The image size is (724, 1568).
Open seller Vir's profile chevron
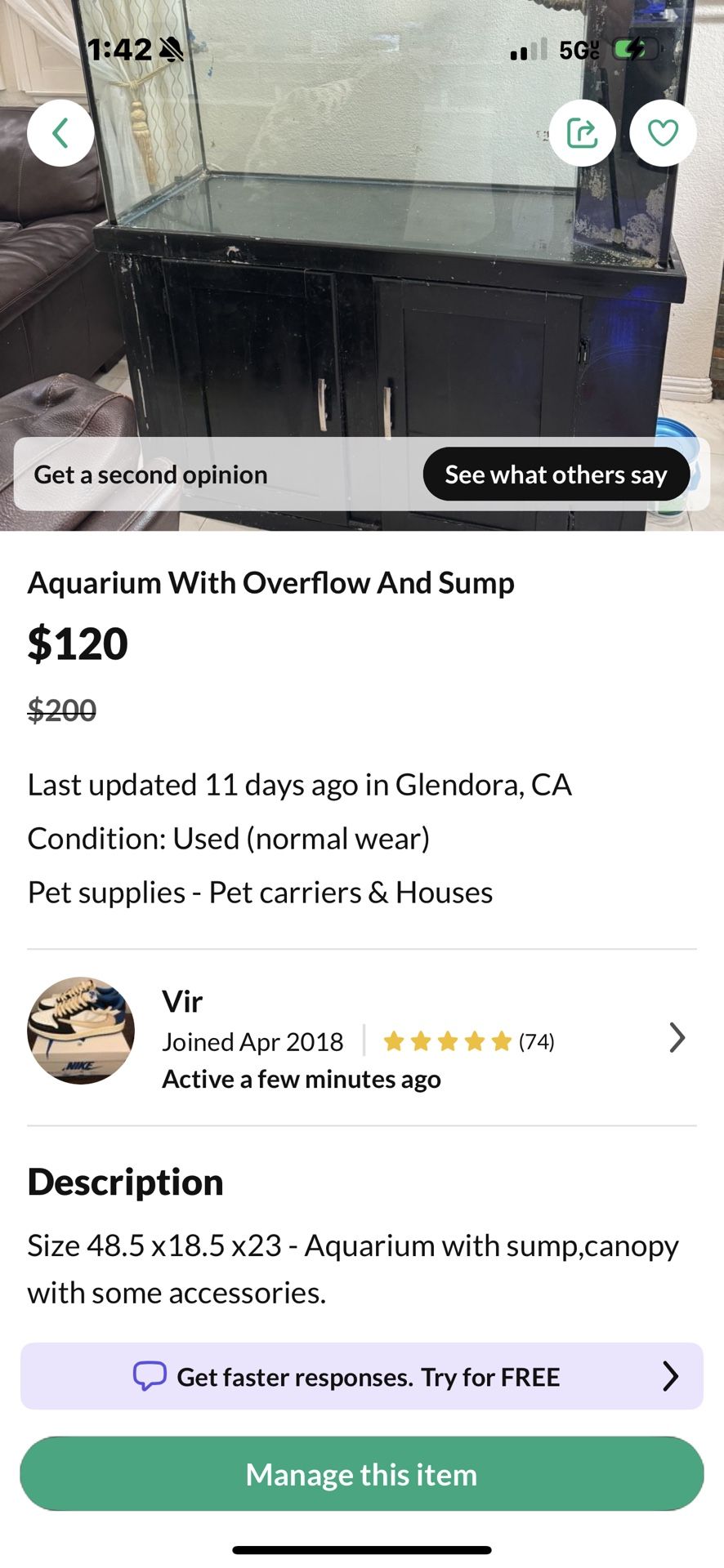(677, 1038)
